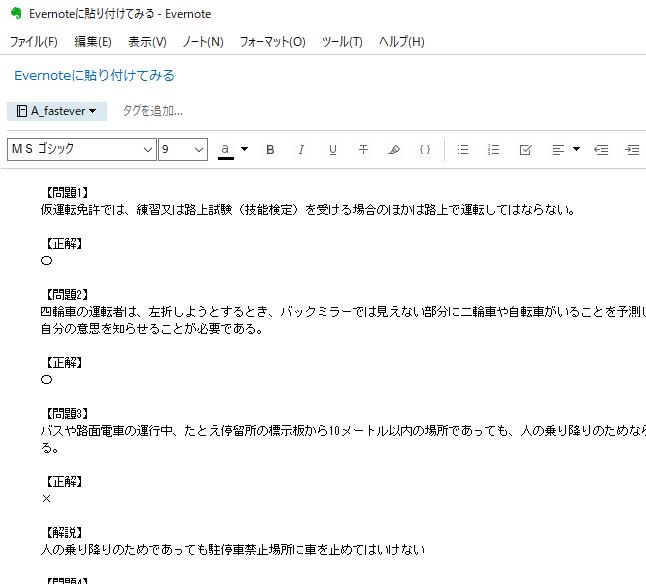Open the MS ゴシック font family dropdown

point(82,149)
